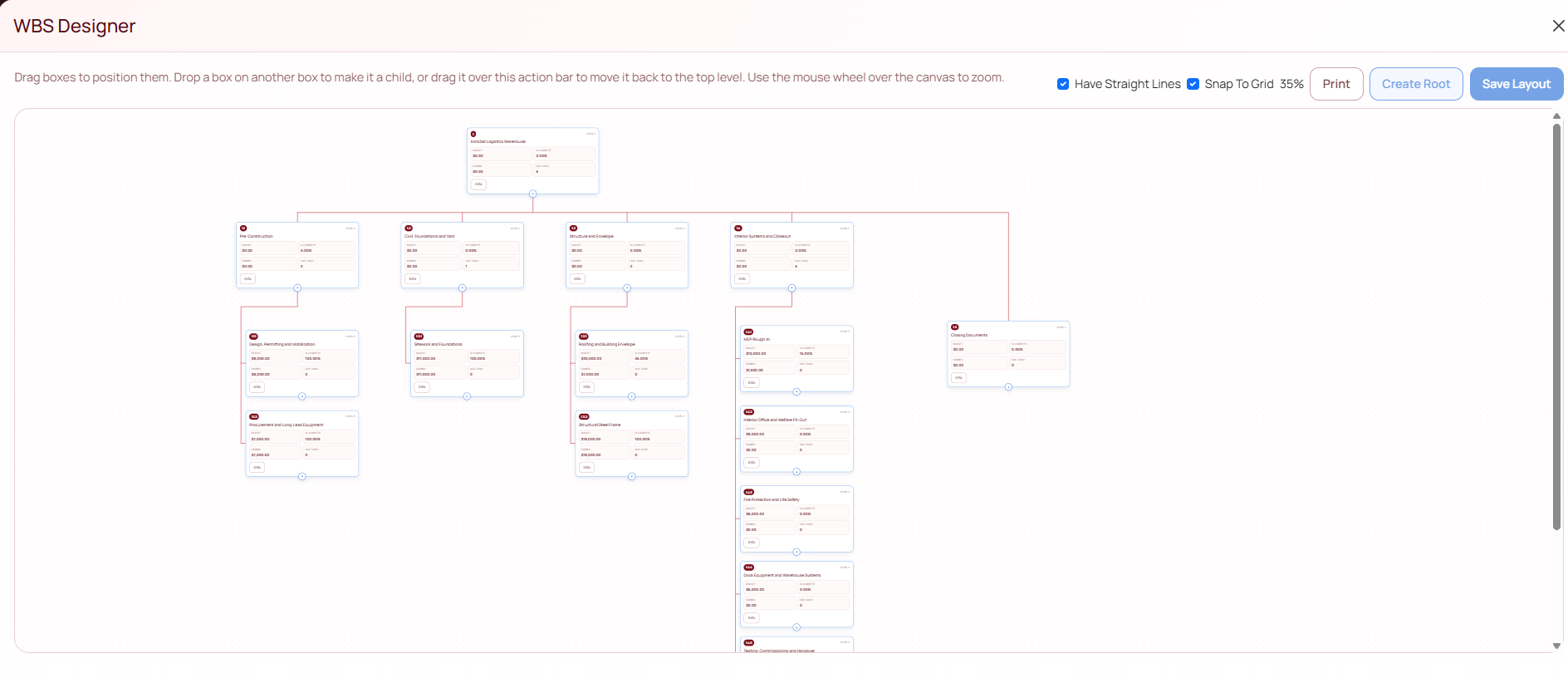Click plus connector under Interior Systems and Closeout
Viewport: 1568px width, 678px height.
791,288
